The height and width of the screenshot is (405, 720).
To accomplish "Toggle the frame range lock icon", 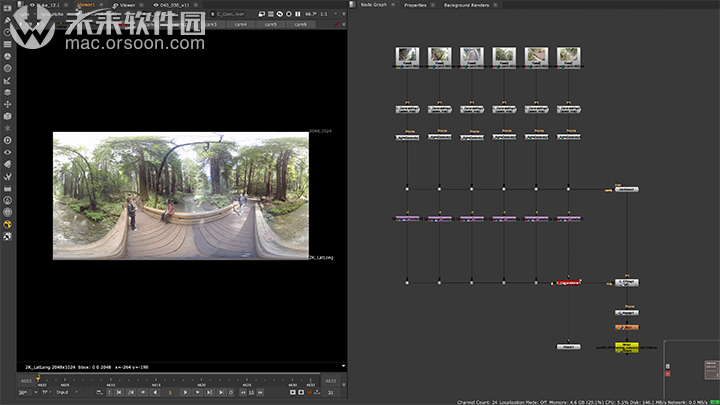I will (309, 393).
